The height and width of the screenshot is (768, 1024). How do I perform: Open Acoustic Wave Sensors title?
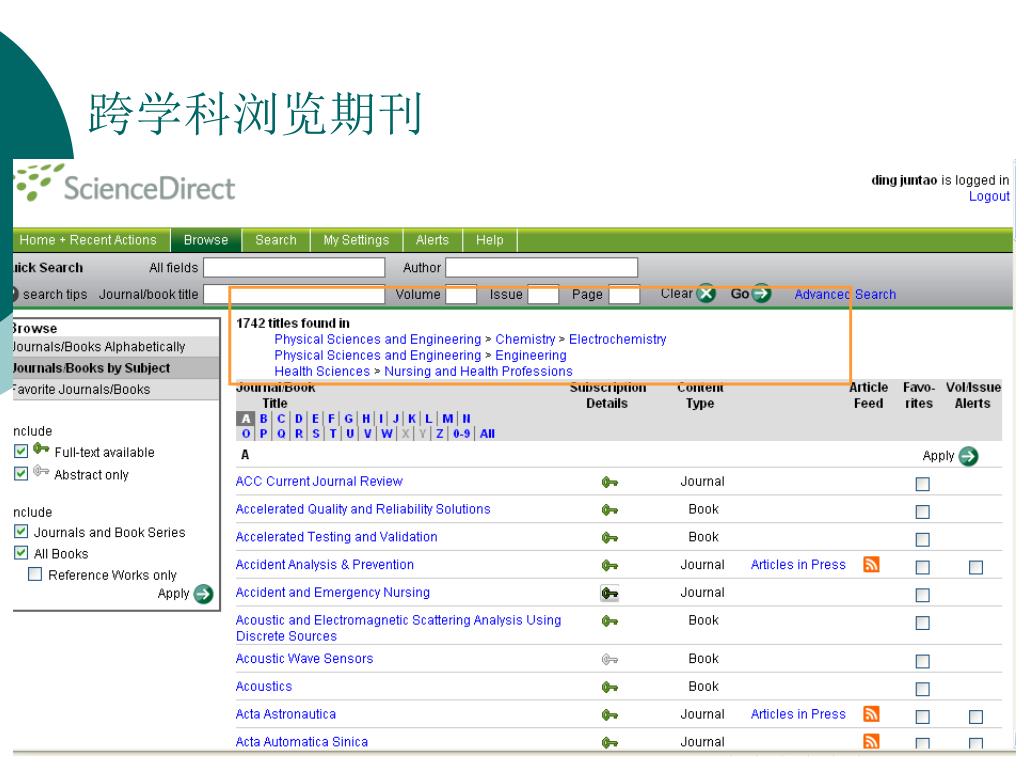tap(304, 659)
